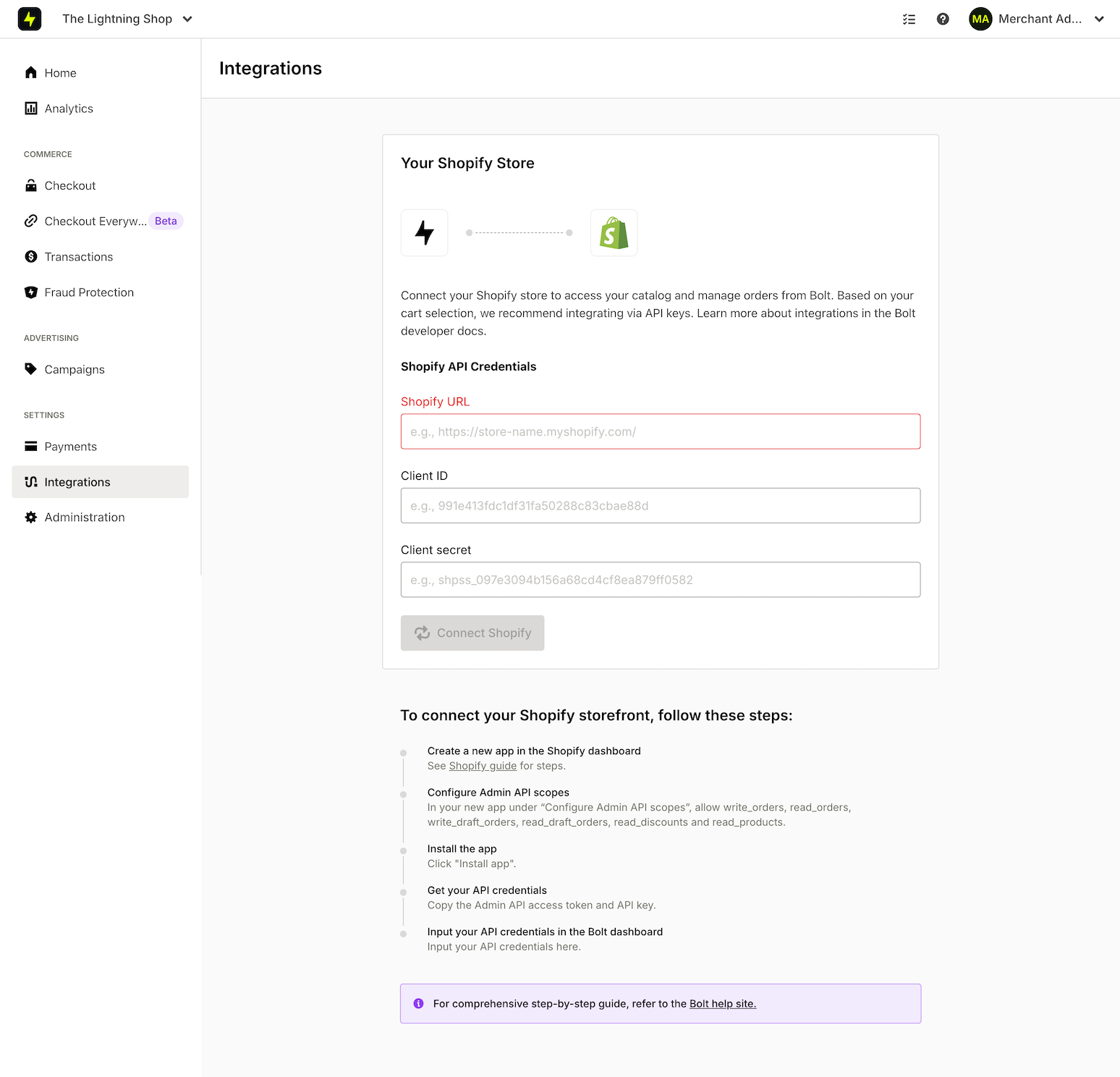Image resolution: width=1120 pixels, height=1077 pixels.
Task: Click the purple info icon in banner
Action: coord(418,1004)
